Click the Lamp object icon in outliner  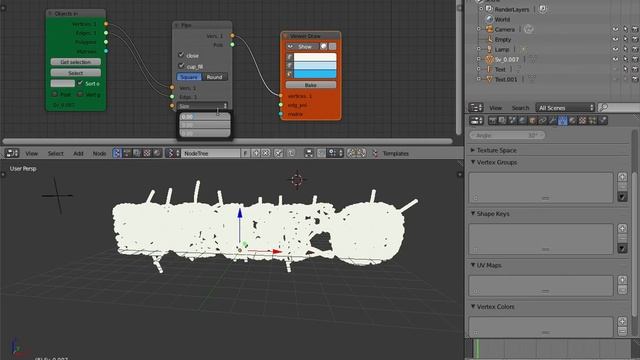point(489,49)
